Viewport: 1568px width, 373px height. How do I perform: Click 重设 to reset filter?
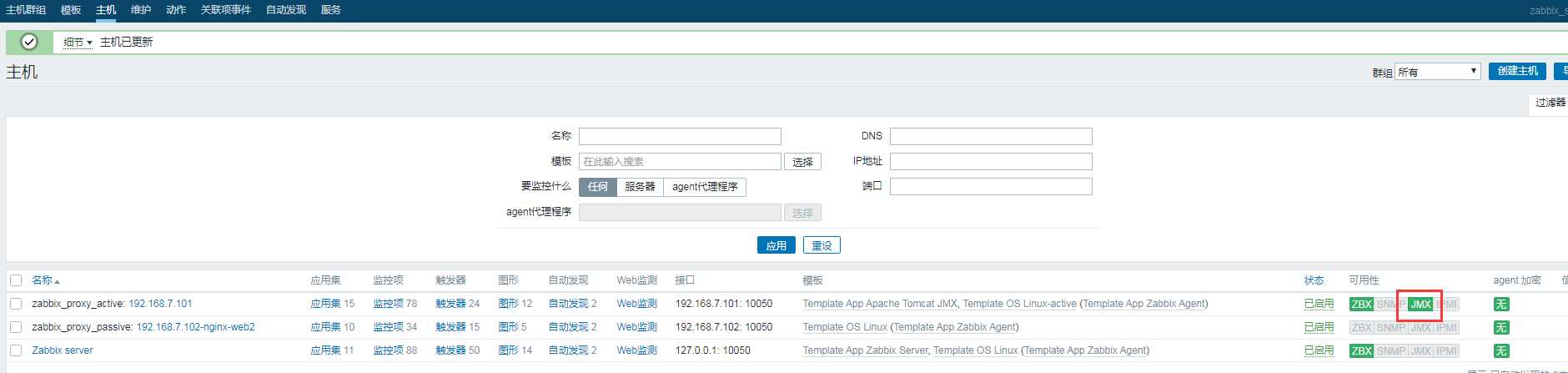tap(822, 245)
